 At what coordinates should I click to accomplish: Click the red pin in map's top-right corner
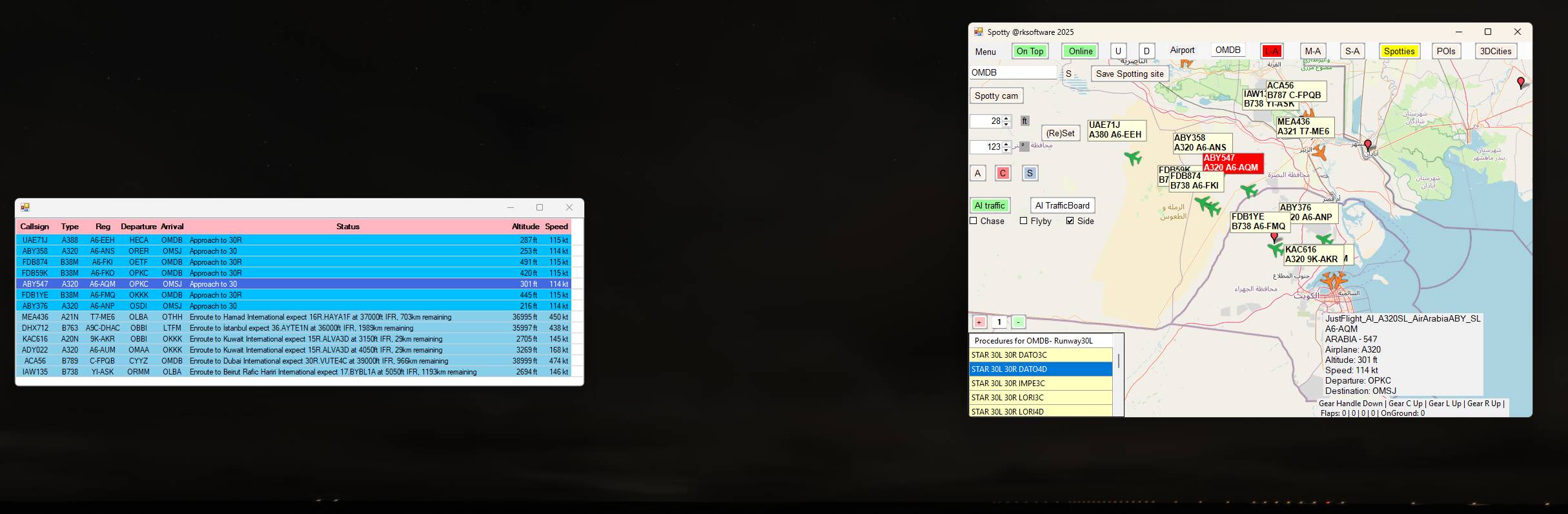coord(1521,83)
